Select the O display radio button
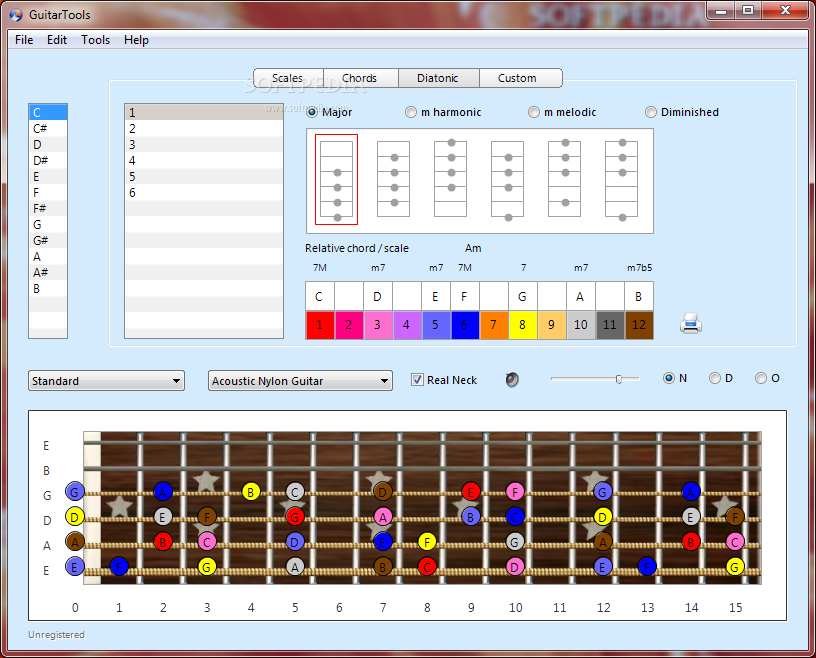The width and height of the screenshot is (816, 658). pos(761,378)
